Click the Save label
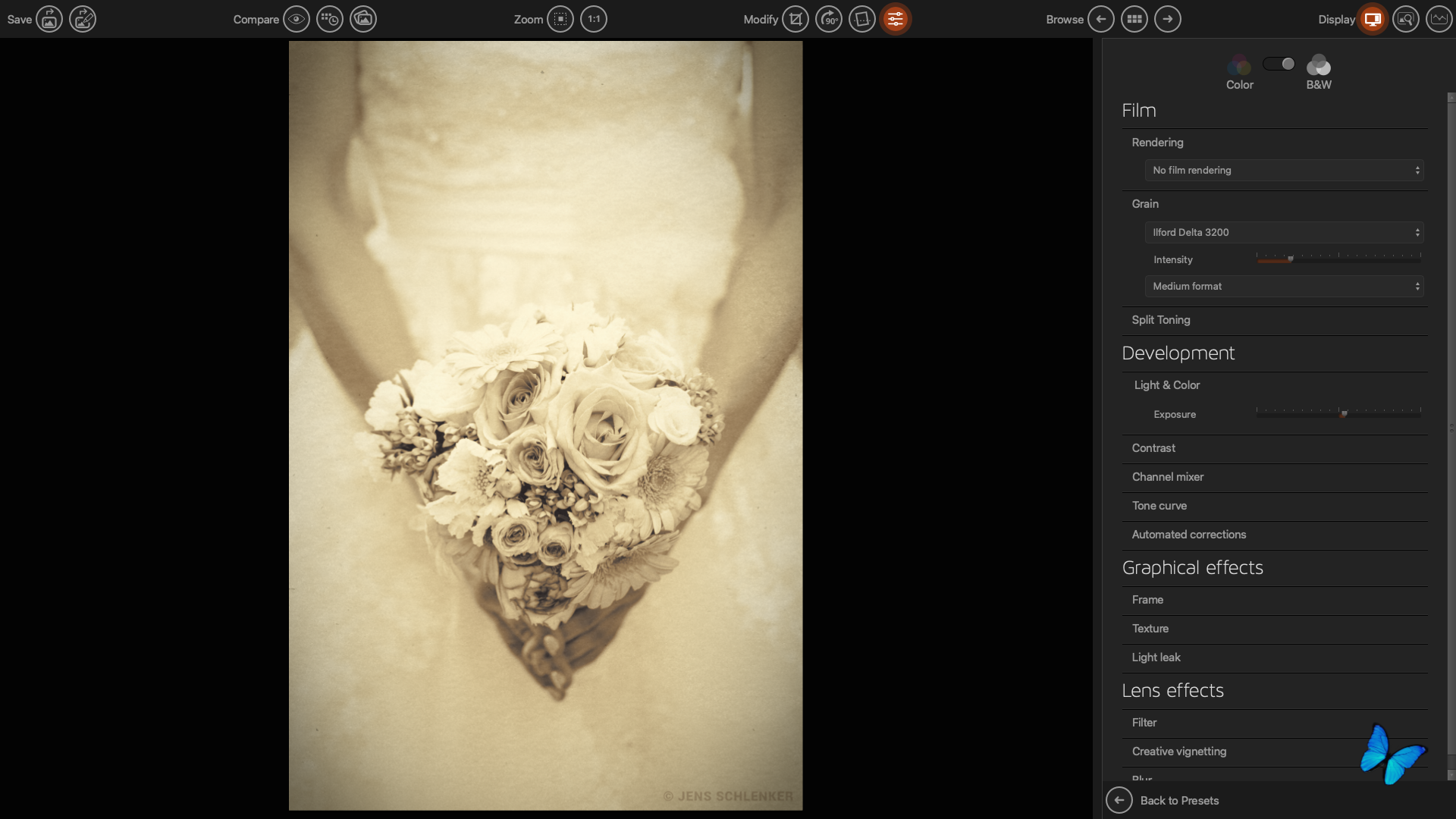This screenshot has width=1456, height=819. tap(20, 20)
